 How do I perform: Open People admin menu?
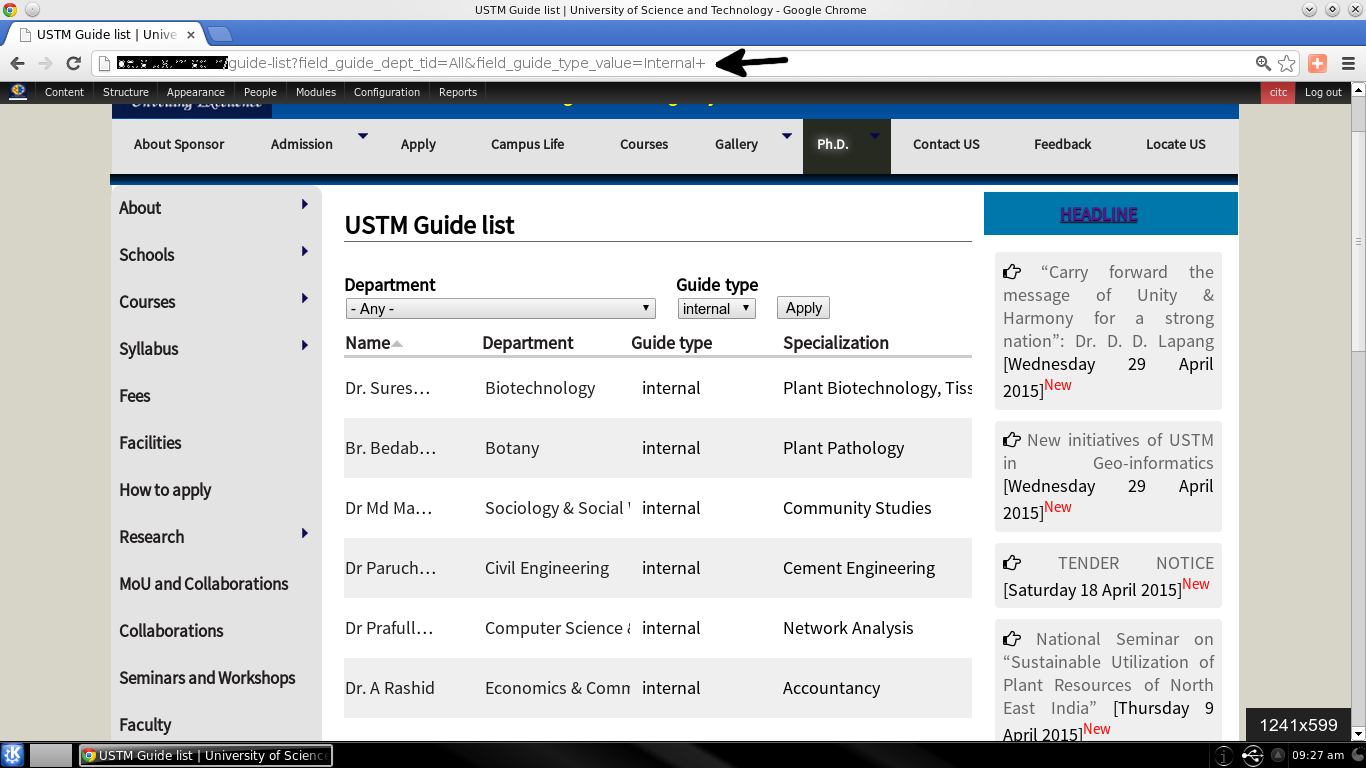[260, 92]
